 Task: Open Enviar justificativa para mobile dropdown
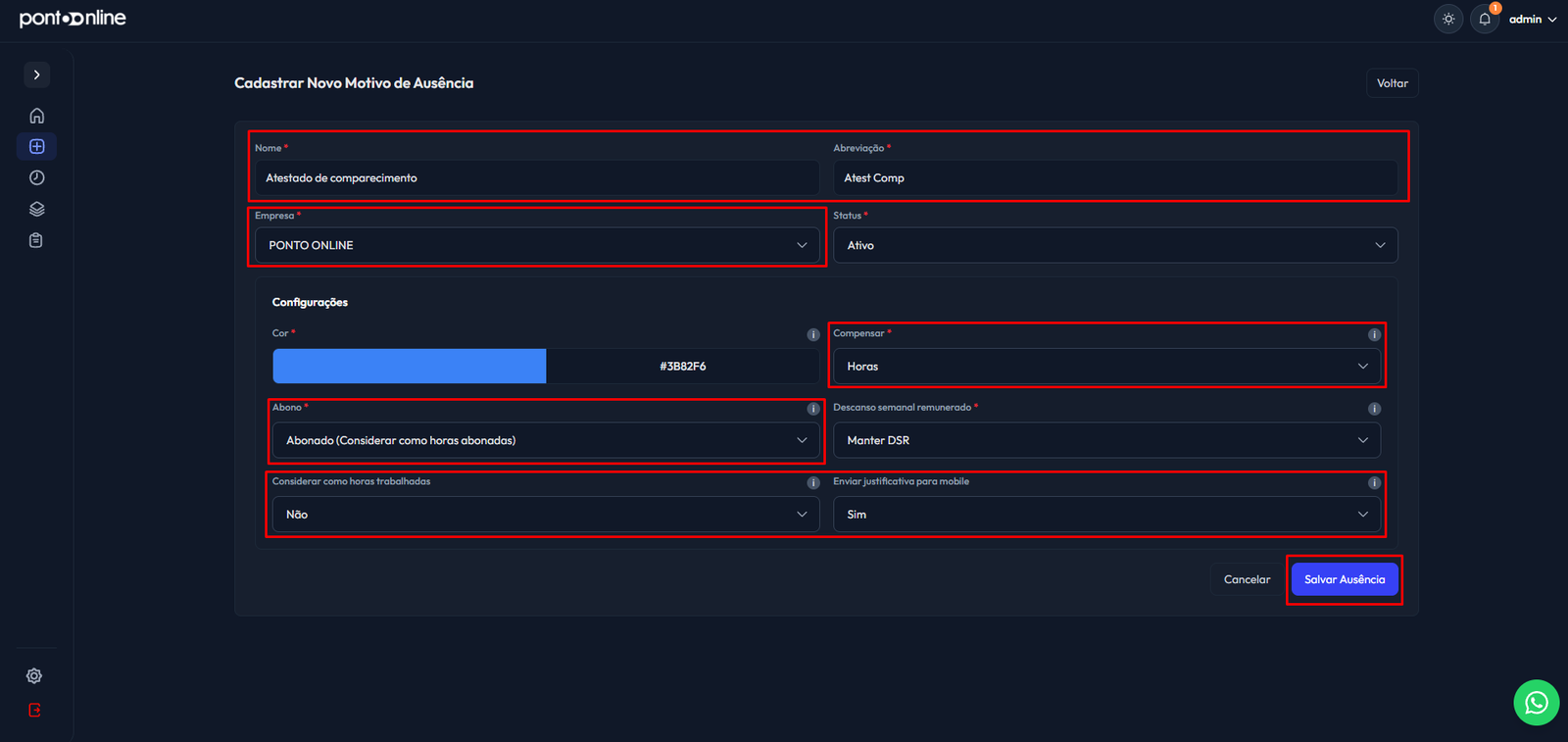point(1106,514)
